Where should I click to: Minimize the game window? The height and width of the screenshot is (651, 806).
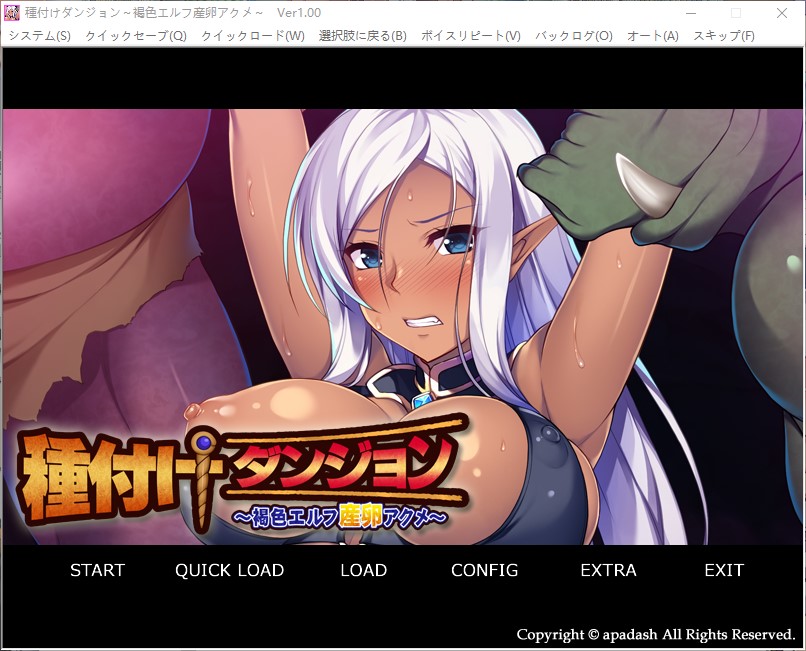point(690,13)
